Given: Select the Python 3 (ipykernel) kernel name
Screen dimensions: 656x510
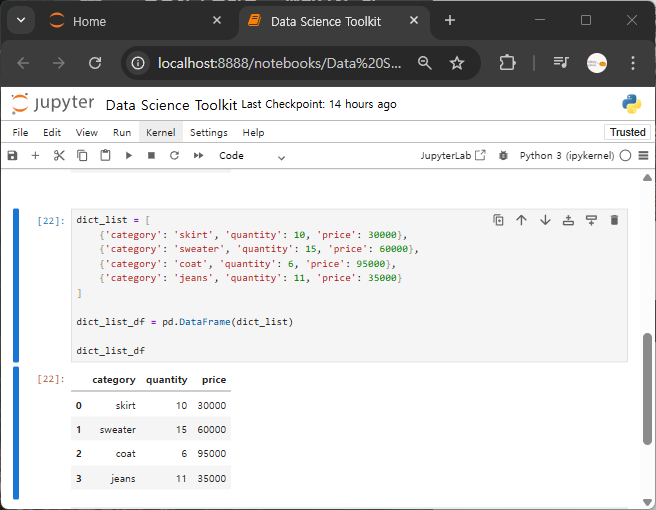Looking at the screenshot, I should click(x=567, y=156).
